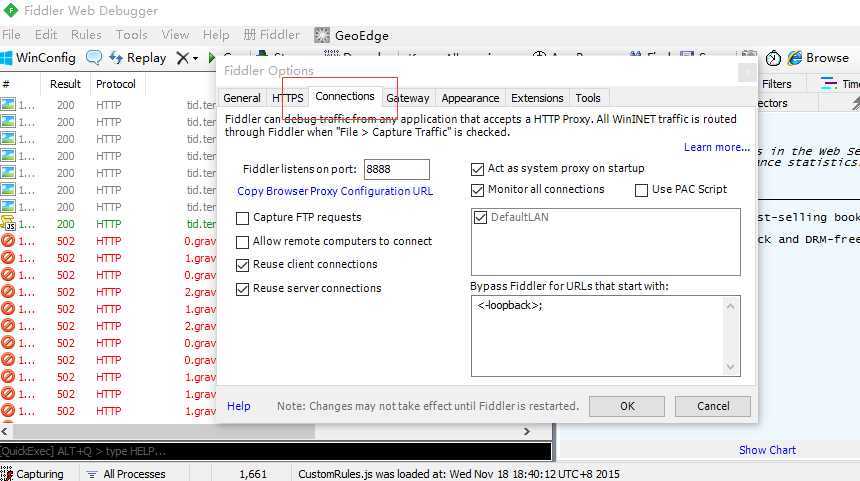Open the View menu
Image resolution: width=860 pixels, height=481 pixels.
tap(175, 35)
